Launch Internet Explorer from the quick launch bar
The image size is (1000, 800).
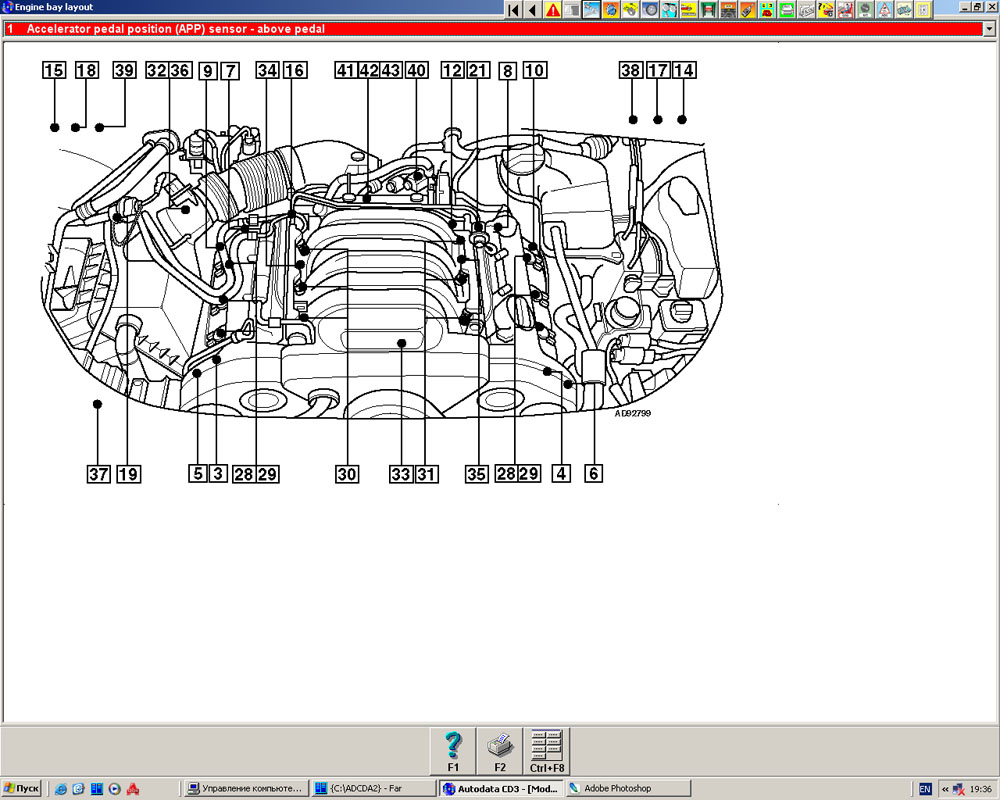tap(61, 788)
